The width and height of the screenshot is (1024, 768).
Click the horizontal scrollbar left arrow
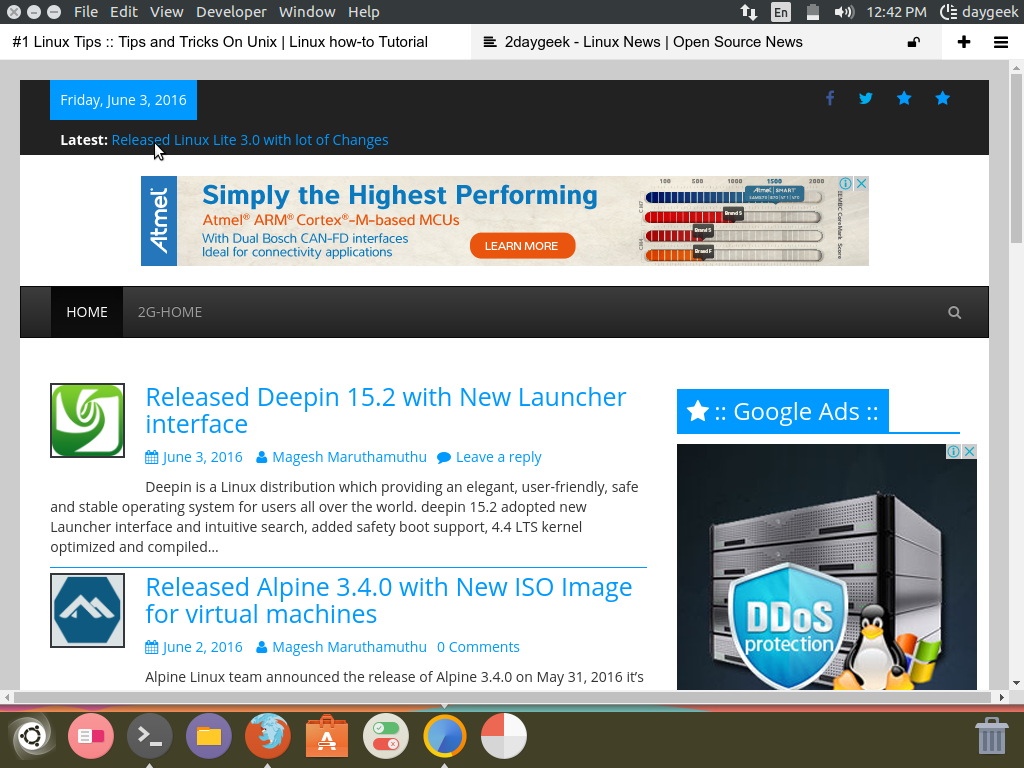pos(7,697)
